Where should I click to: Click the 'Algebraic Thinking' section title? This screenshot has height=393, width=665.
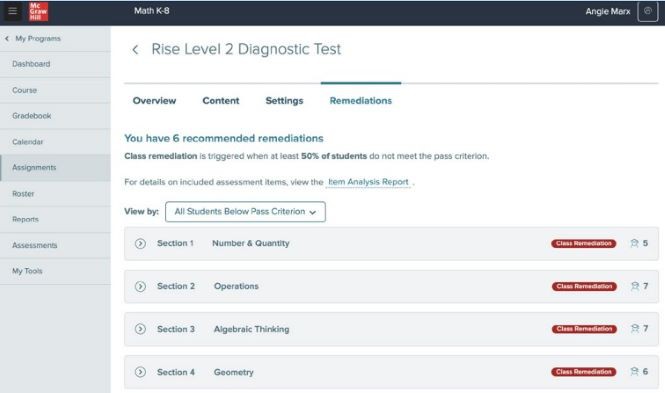pos(251,329)
